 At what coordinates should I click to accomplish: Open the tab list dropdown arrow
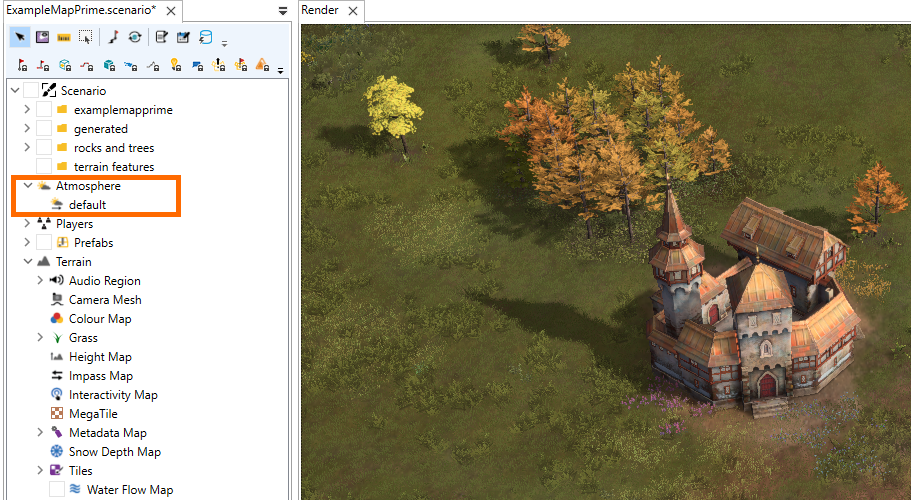tap(283, 11)
